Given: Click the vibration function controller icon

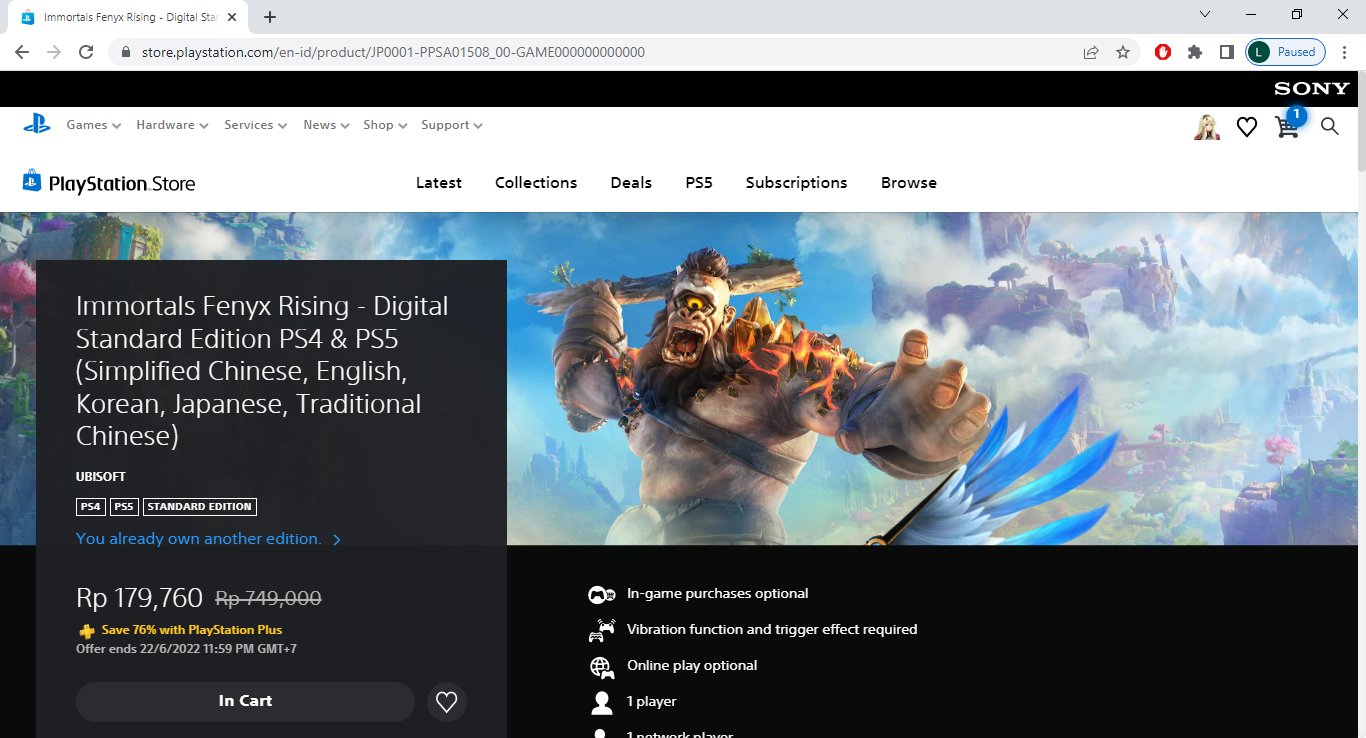Looking at the screenshot, I should pyautogui.click(x=601, y=631).
